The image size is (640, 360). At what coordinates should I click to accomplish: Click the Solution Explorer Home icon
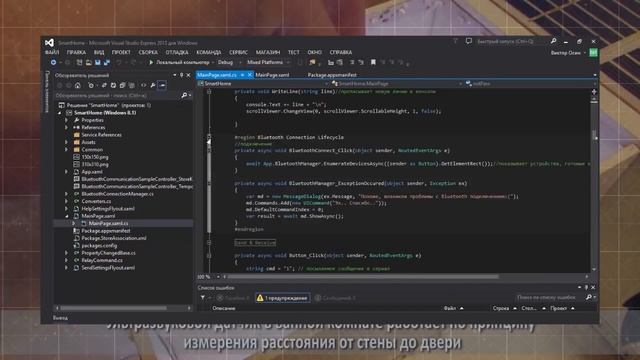78,85
